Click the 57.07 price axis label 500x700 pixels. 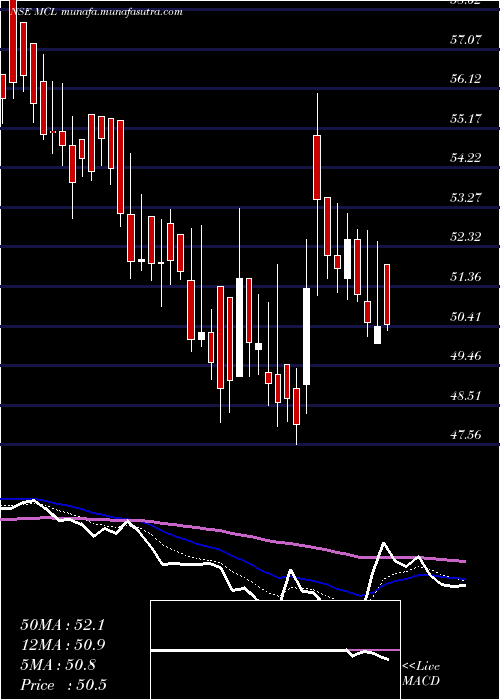tap(465, 40)
